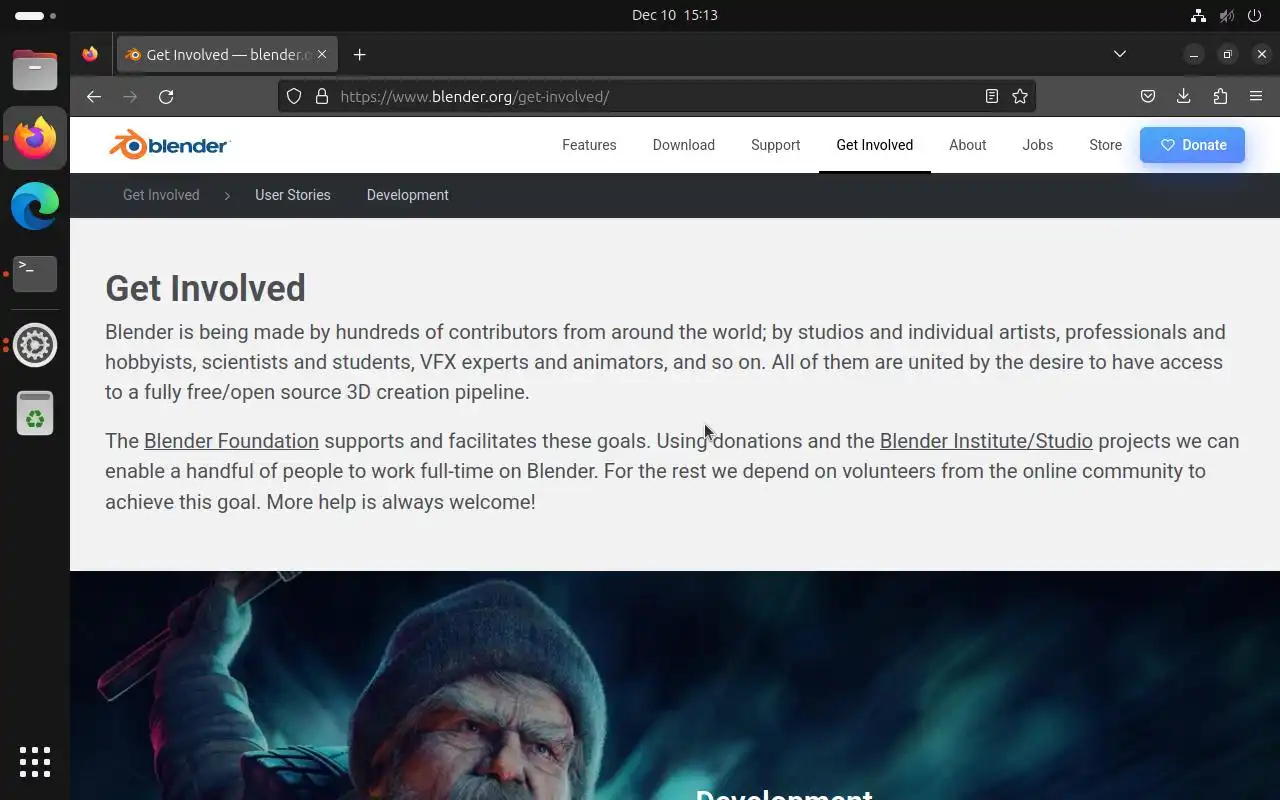
Task: Open the Jobs menu item
Action: point(1038,145)
